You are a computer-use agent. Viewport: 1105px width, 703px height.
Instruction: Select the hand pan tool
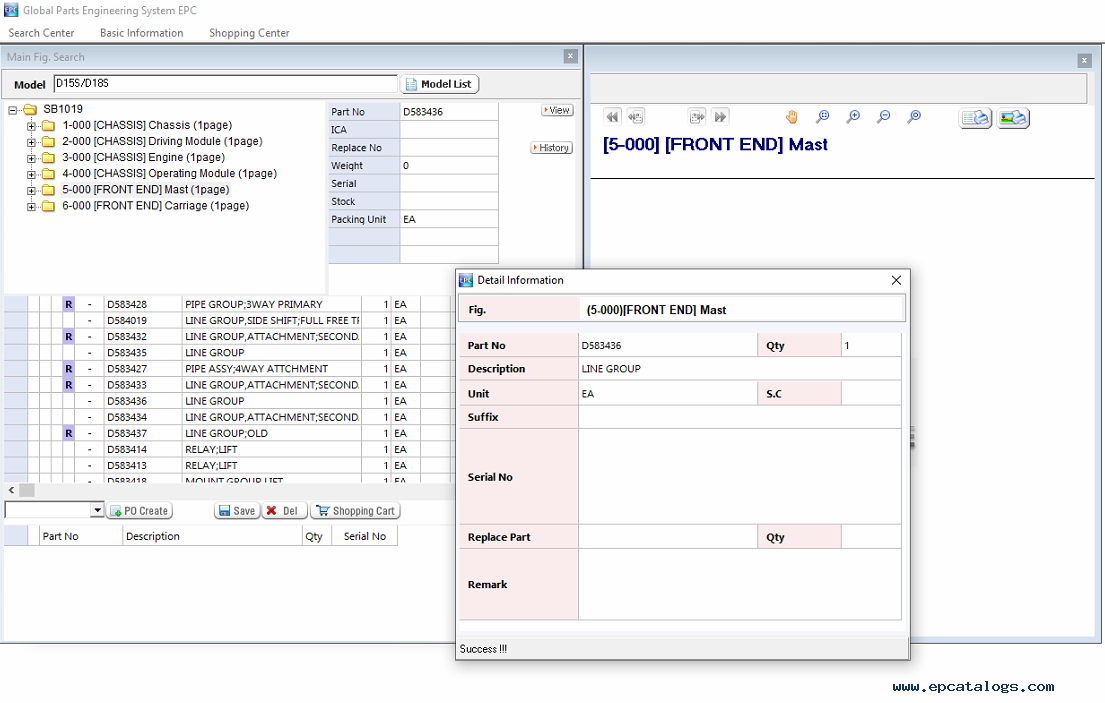(x=791, y=117)
